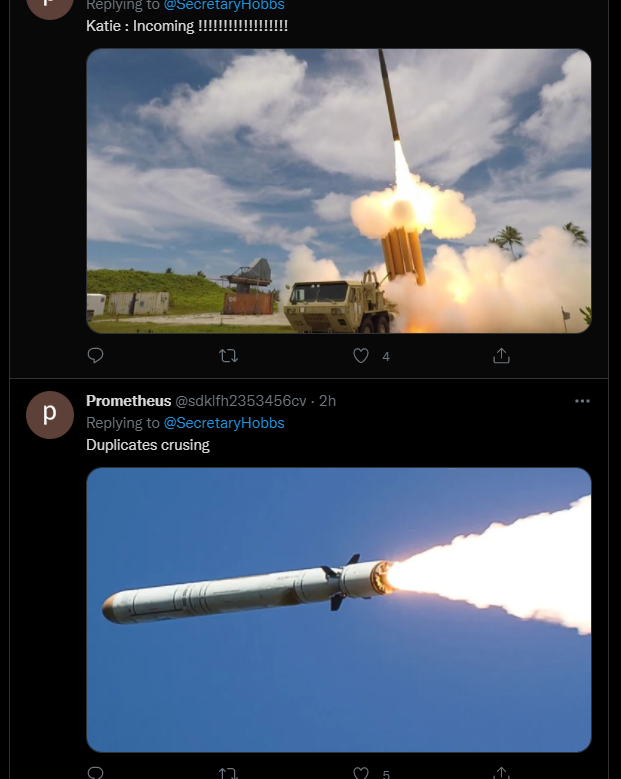
Task: Open the Duplicates crusing tweet text
Action: click(x=148, y=445)
